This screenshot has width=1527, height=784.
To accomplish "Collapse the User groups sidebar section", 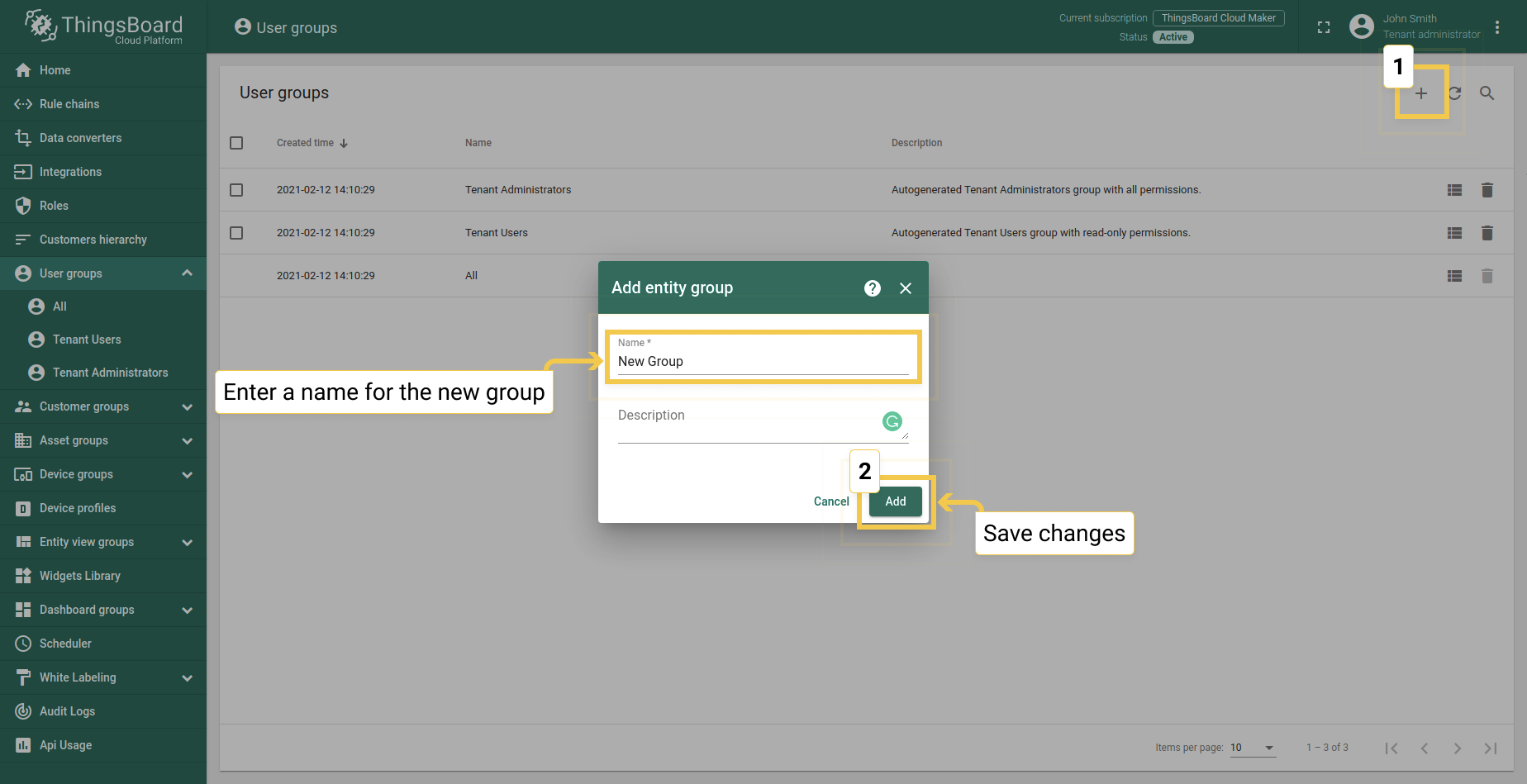I will tap(187, 273).
